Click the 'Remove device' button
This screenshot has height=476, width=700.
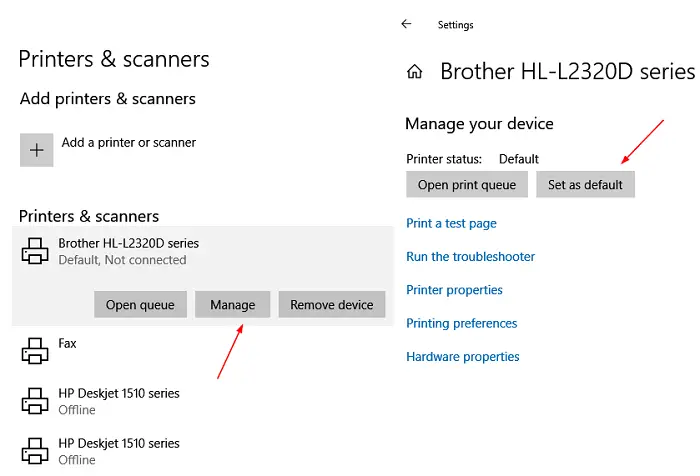point(332,305)
